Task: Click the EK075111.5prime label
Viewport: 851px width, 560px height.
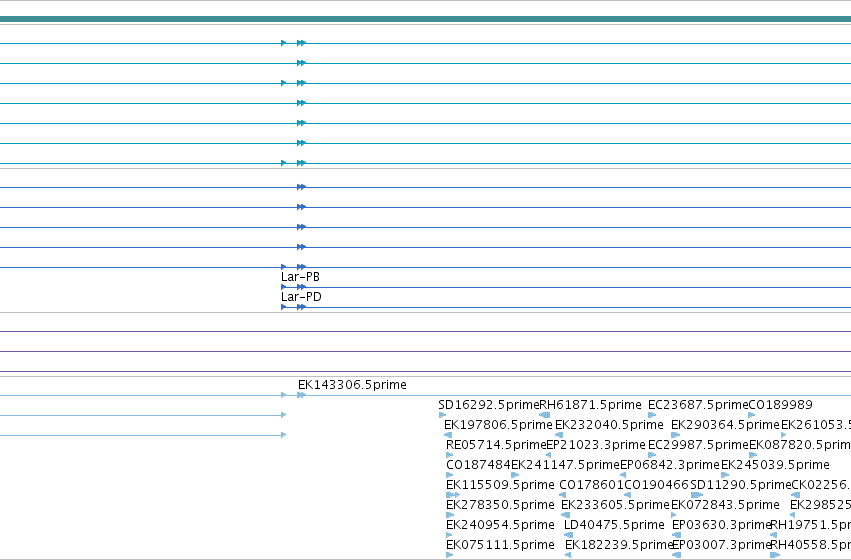Action: pos(500,545)
